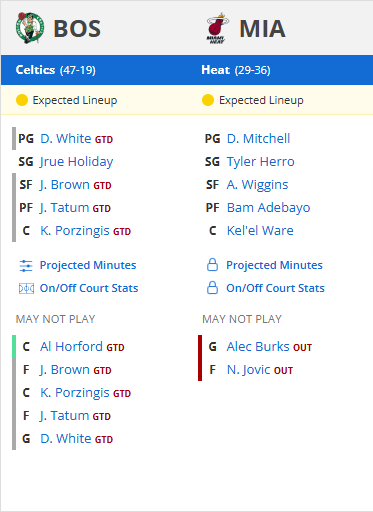The width and height of the screenshot is (373, 512).
Task: Click the Celtics On/Off Court Stats court icon
Action: point(26,288)
